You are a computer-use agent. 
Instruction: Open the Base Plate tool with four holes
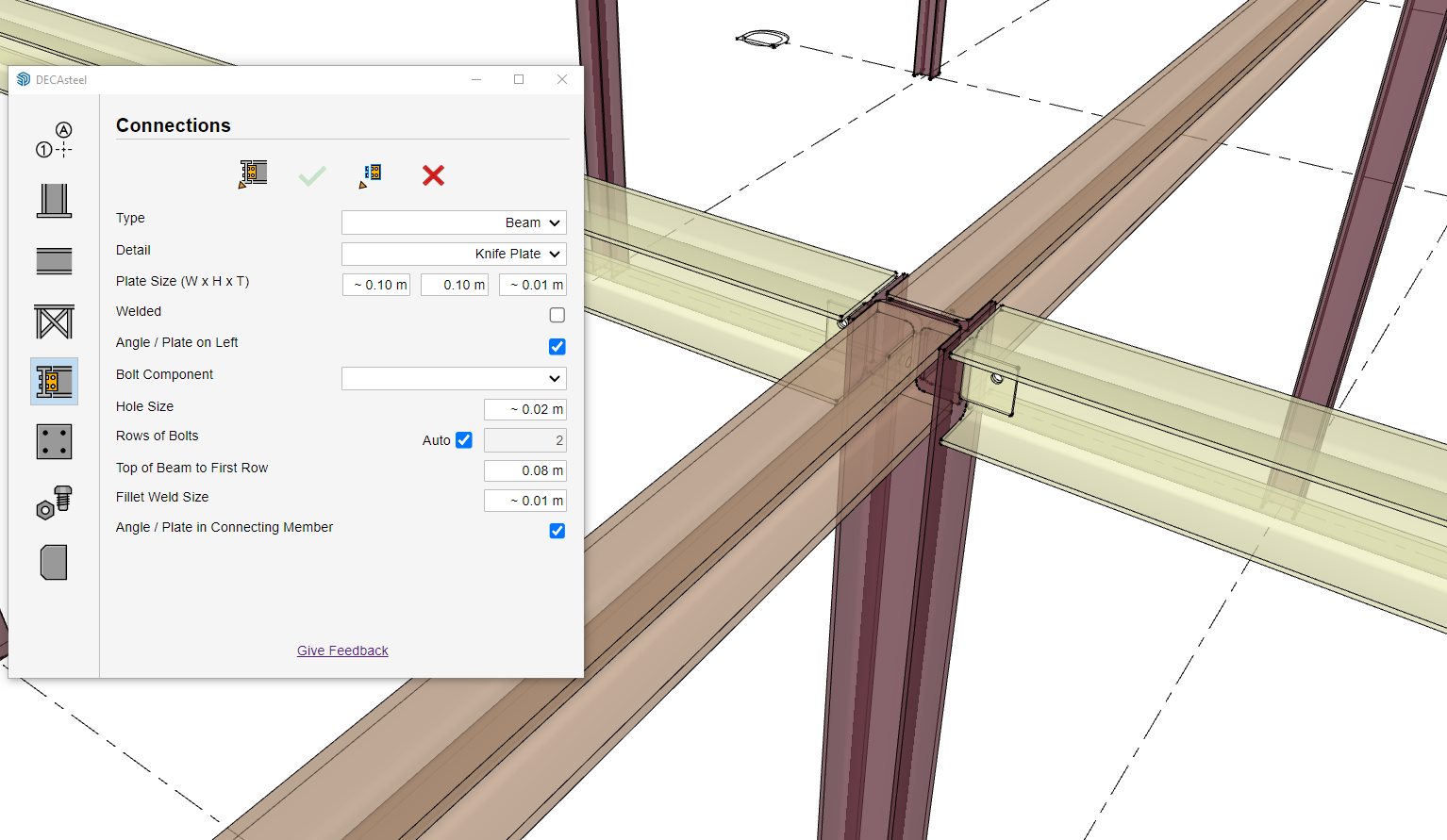coord(54,441)
